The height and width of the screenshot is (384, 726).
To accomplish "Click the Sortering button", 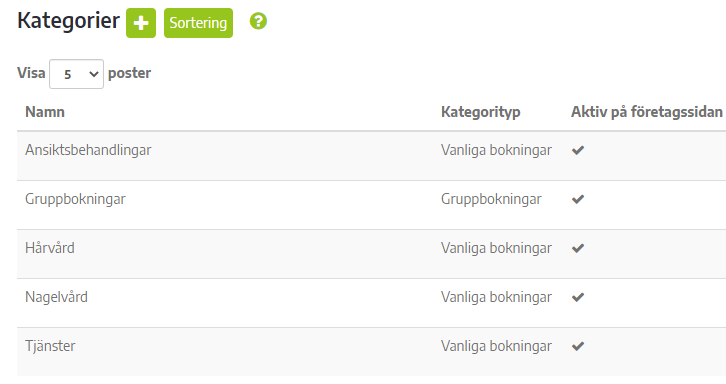I will pyautogui.click(x=198, y=23).
